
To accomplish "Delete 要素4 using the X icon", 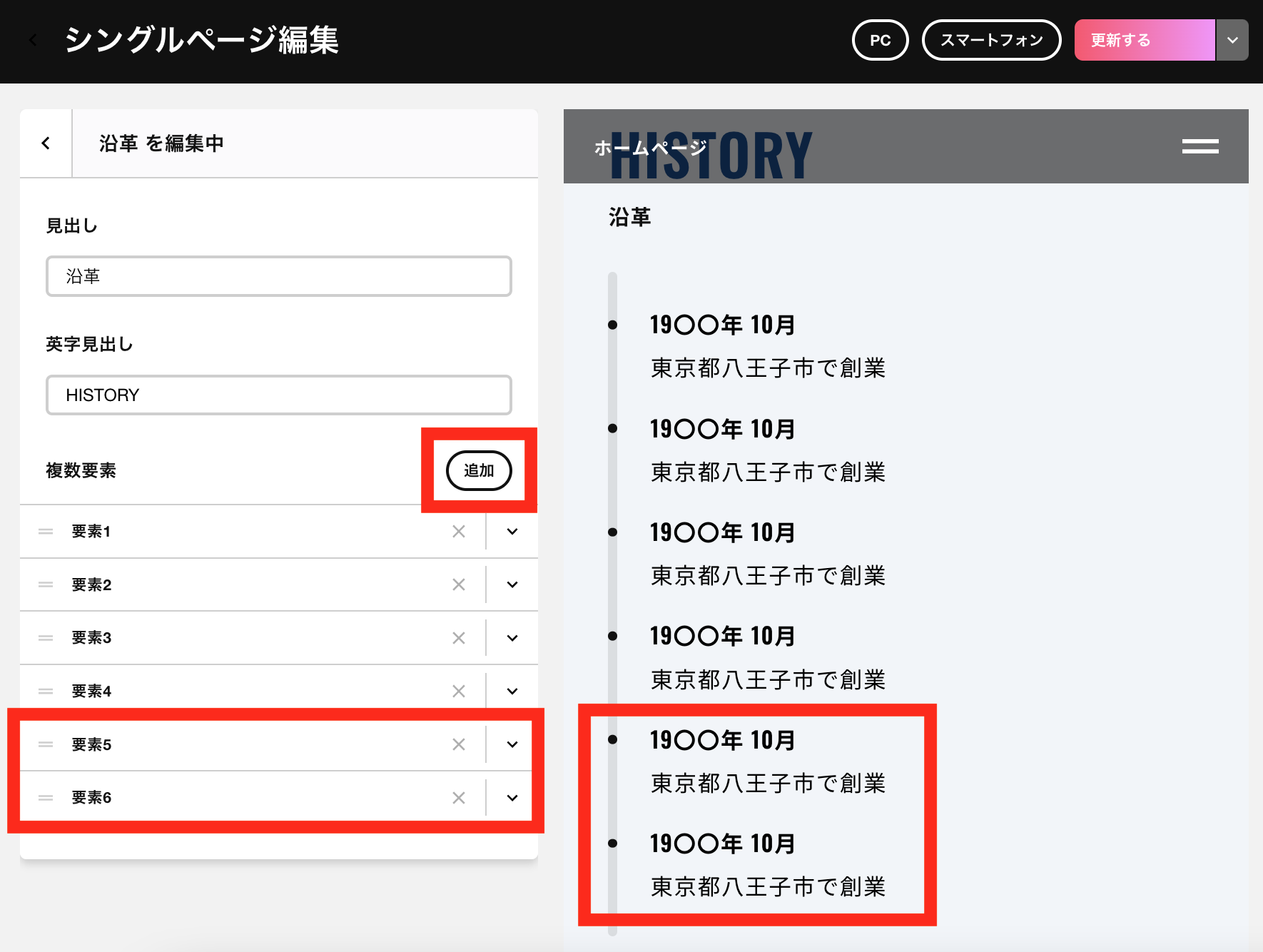I will pyautogui.click(x=459, y=691).
